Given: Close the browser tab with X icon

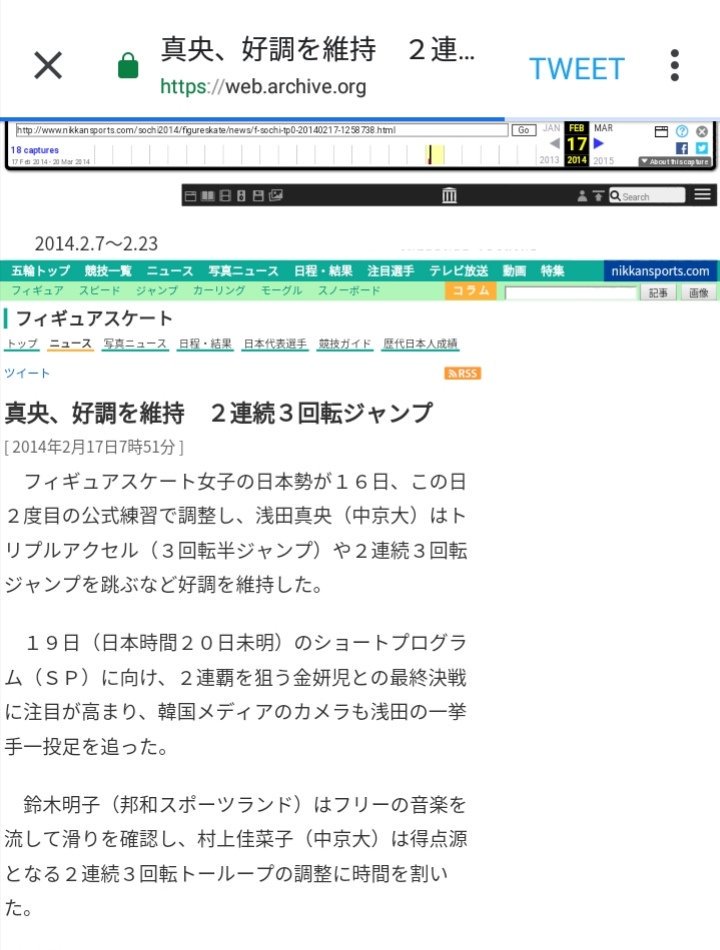Looking at the screenshot, I should [48, 66].
